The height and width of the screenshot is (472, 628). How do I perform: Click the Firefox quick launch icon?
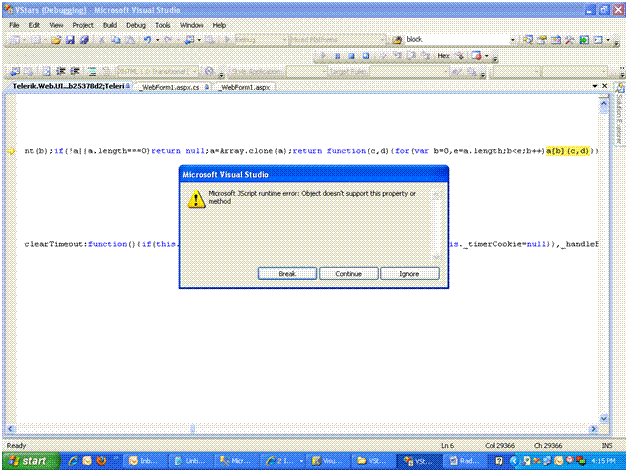pyautogui.click(x=101, y=461)
